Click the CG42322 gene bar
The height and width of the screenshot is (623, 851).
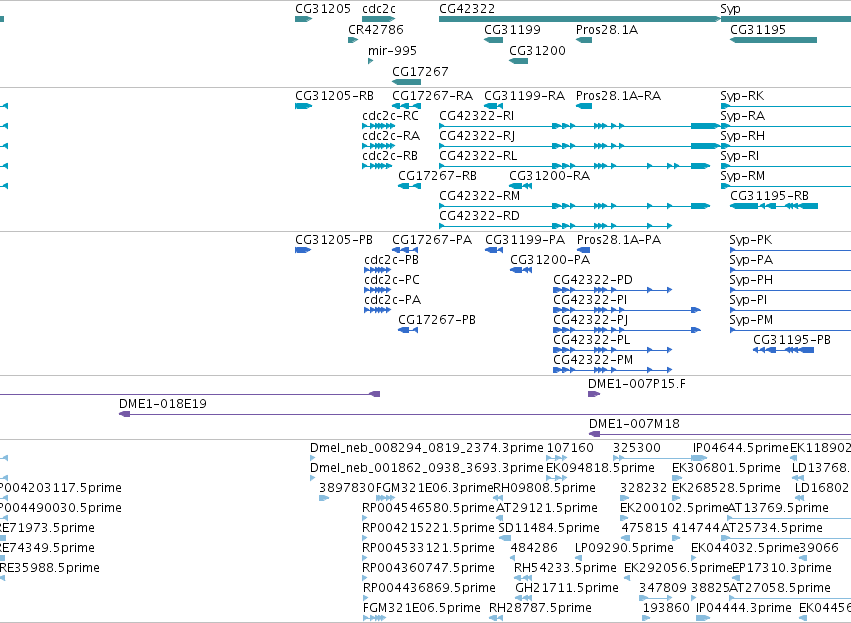point(580,19)
